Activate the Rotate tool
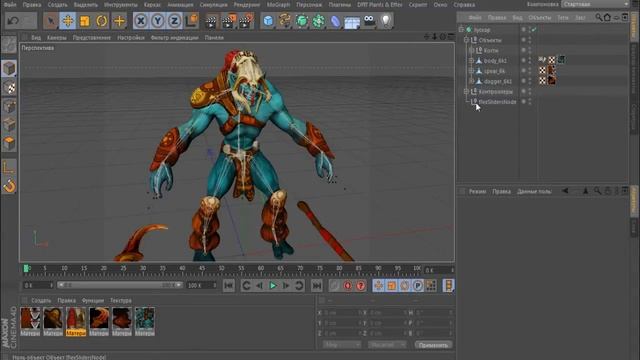This screenshot has height=360, width=640. (x=102, y=20)
